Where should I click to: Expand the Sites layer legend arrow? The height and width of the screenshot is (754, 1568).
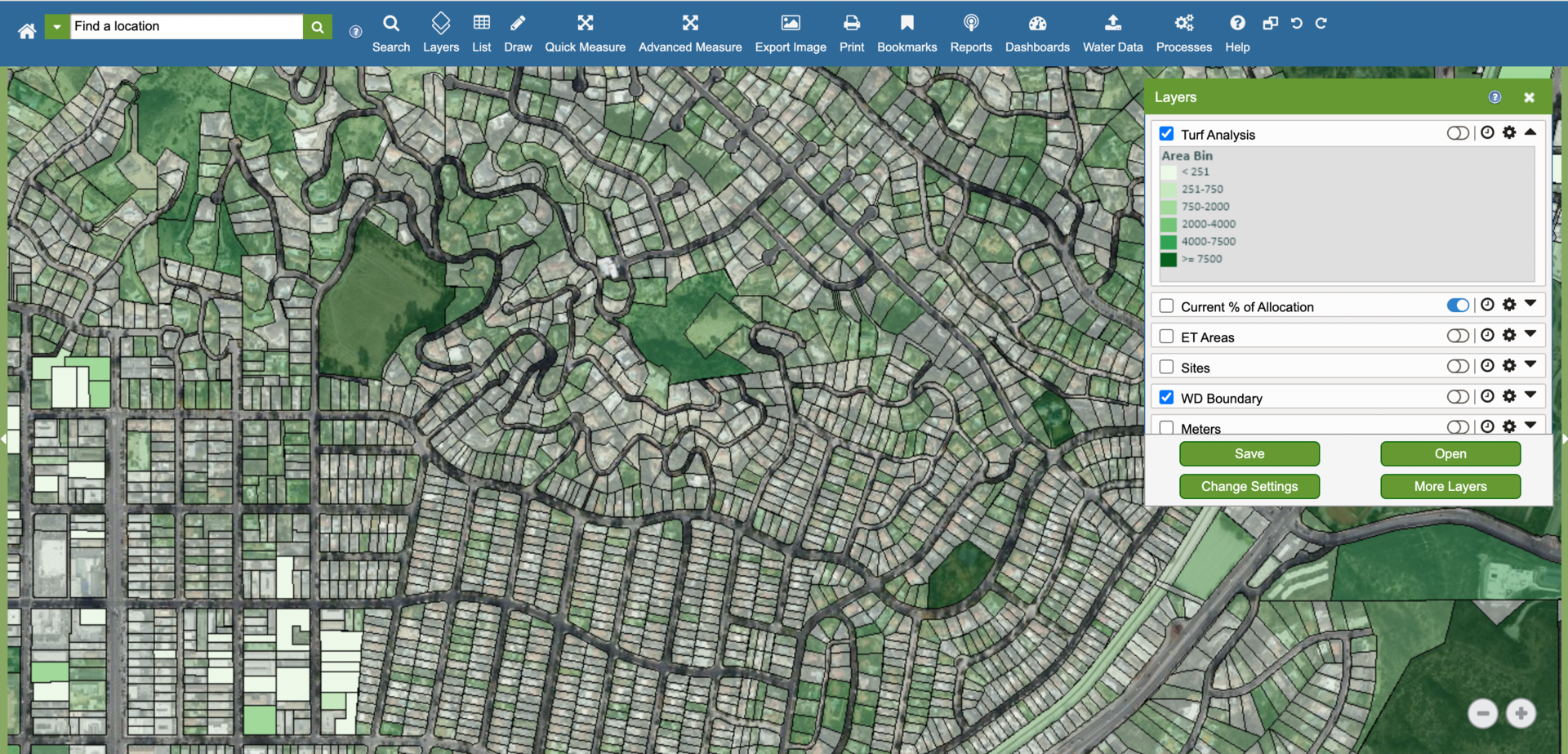tap(1530, 365)
